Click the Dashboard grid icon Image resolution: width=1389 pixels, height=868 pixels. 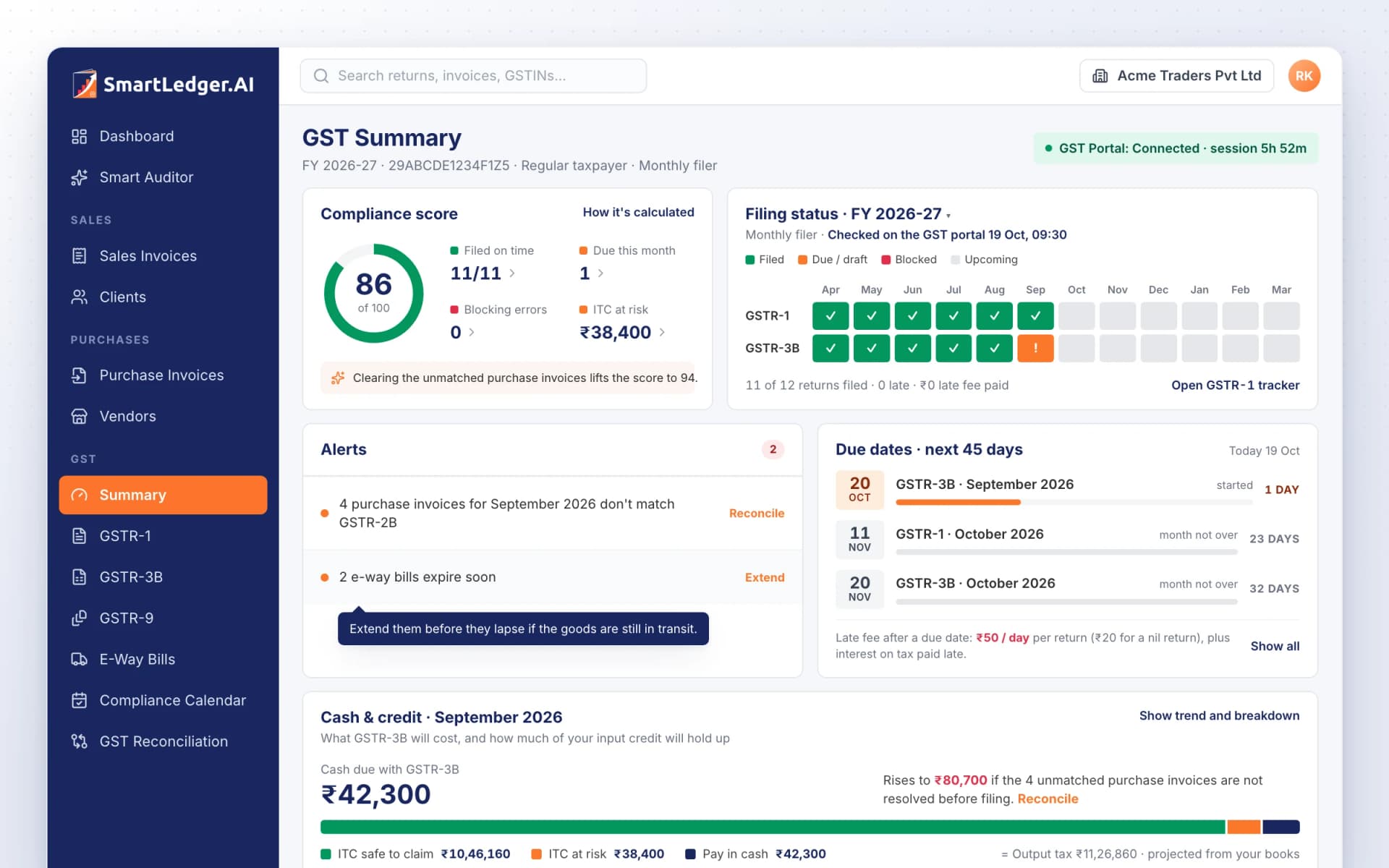click(80, 137)
